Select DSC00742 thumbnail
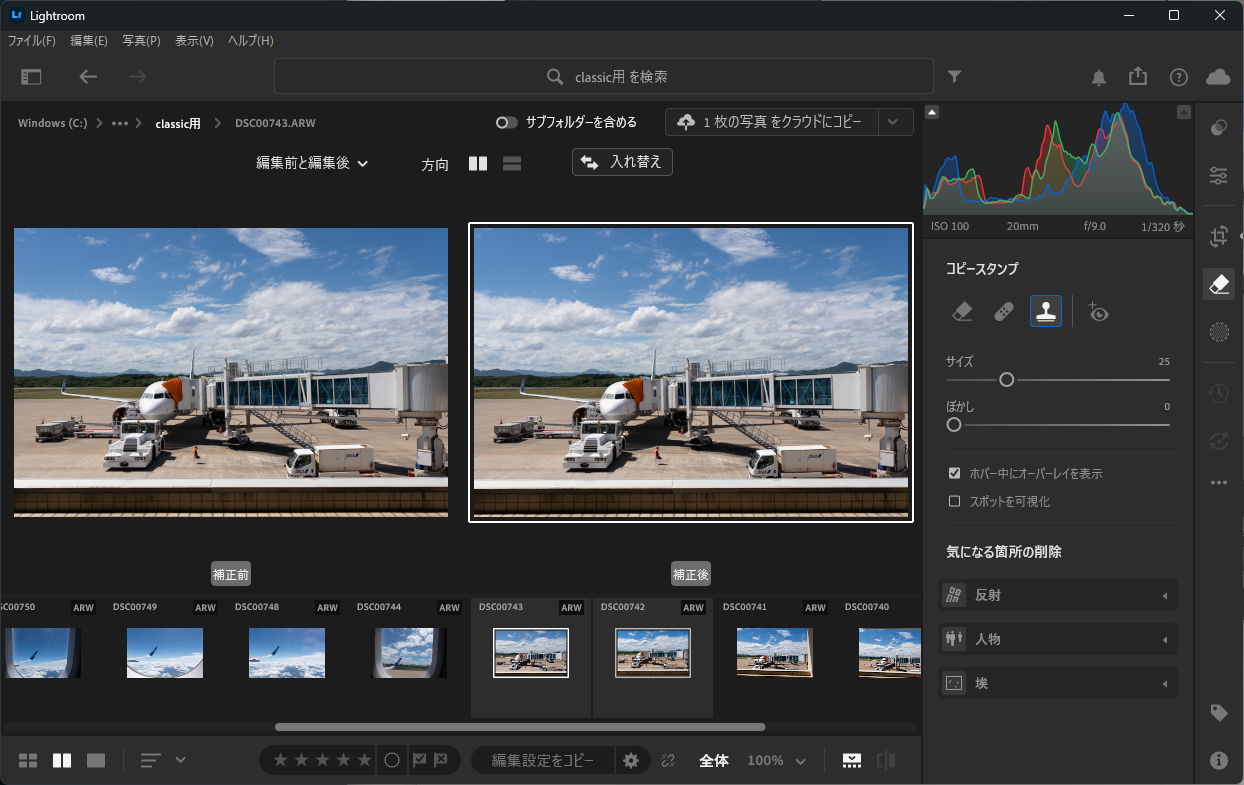The image size is (1244, 785). click(x=653, y=653)
